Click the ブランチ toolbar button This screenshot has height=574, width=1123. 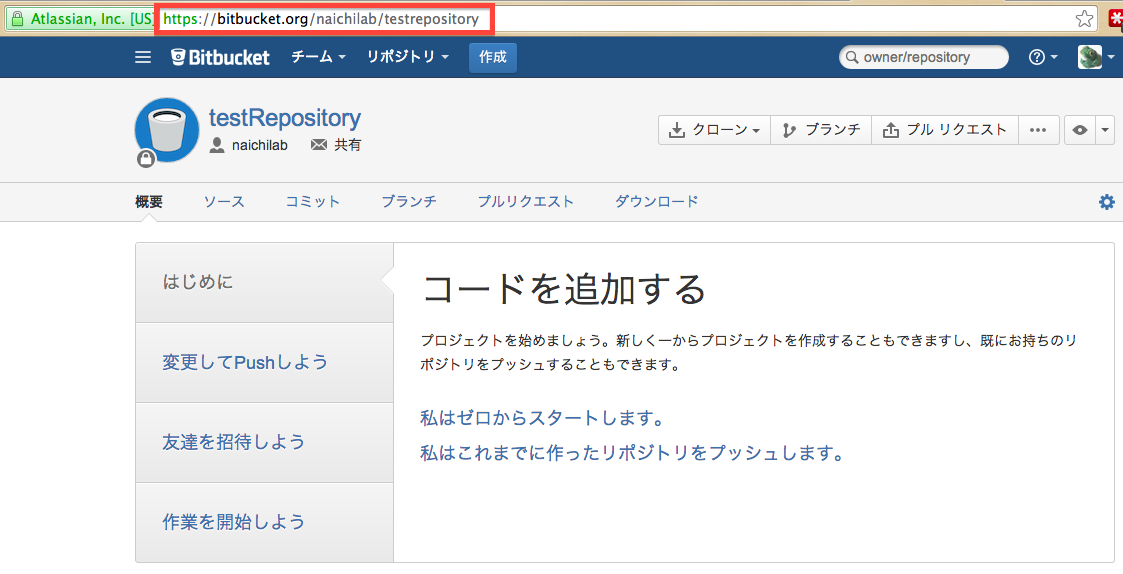point(821,130)
